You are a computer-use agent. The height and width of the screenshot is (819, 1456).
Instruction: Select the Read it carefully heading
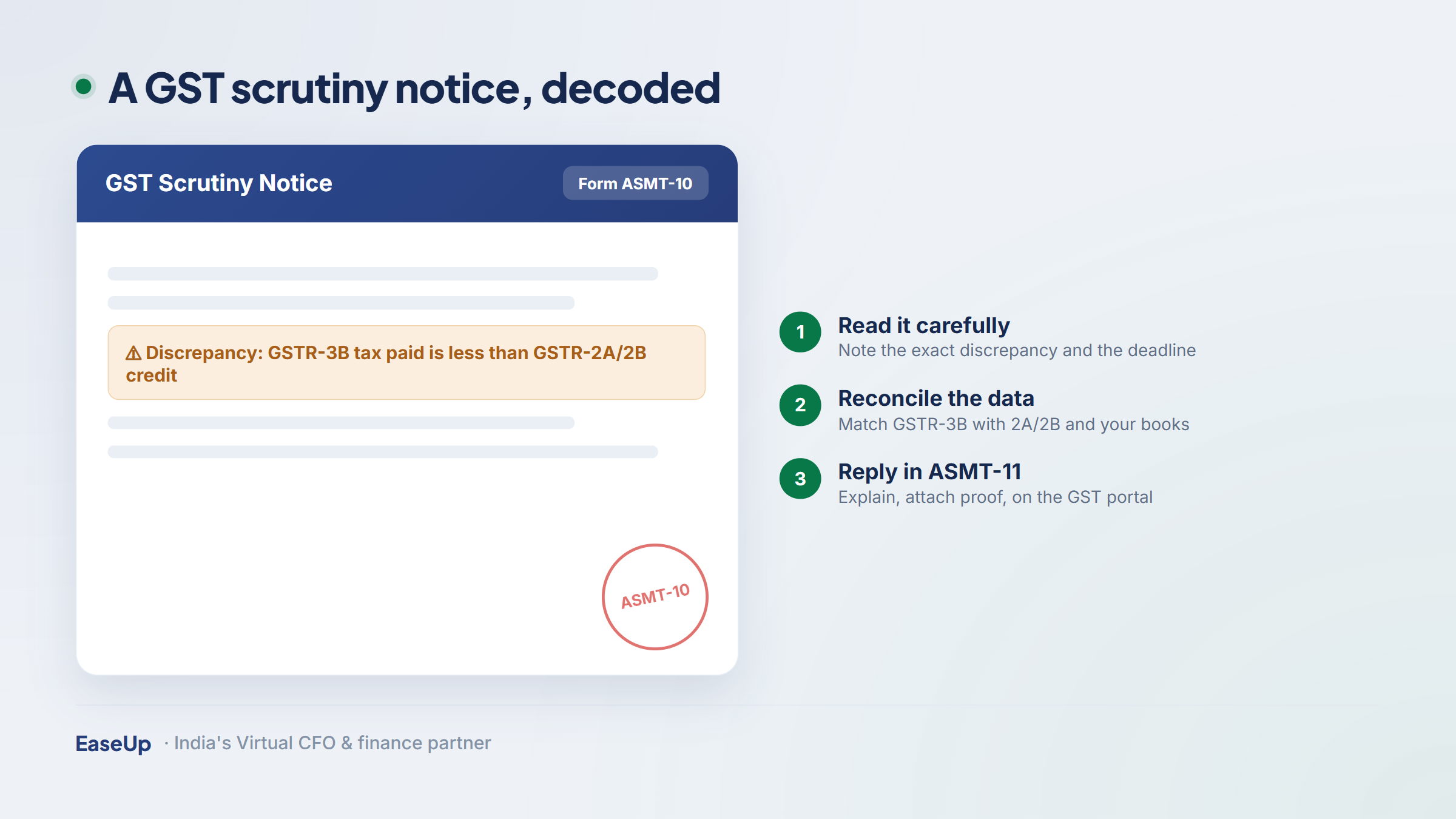pos(924,326)
